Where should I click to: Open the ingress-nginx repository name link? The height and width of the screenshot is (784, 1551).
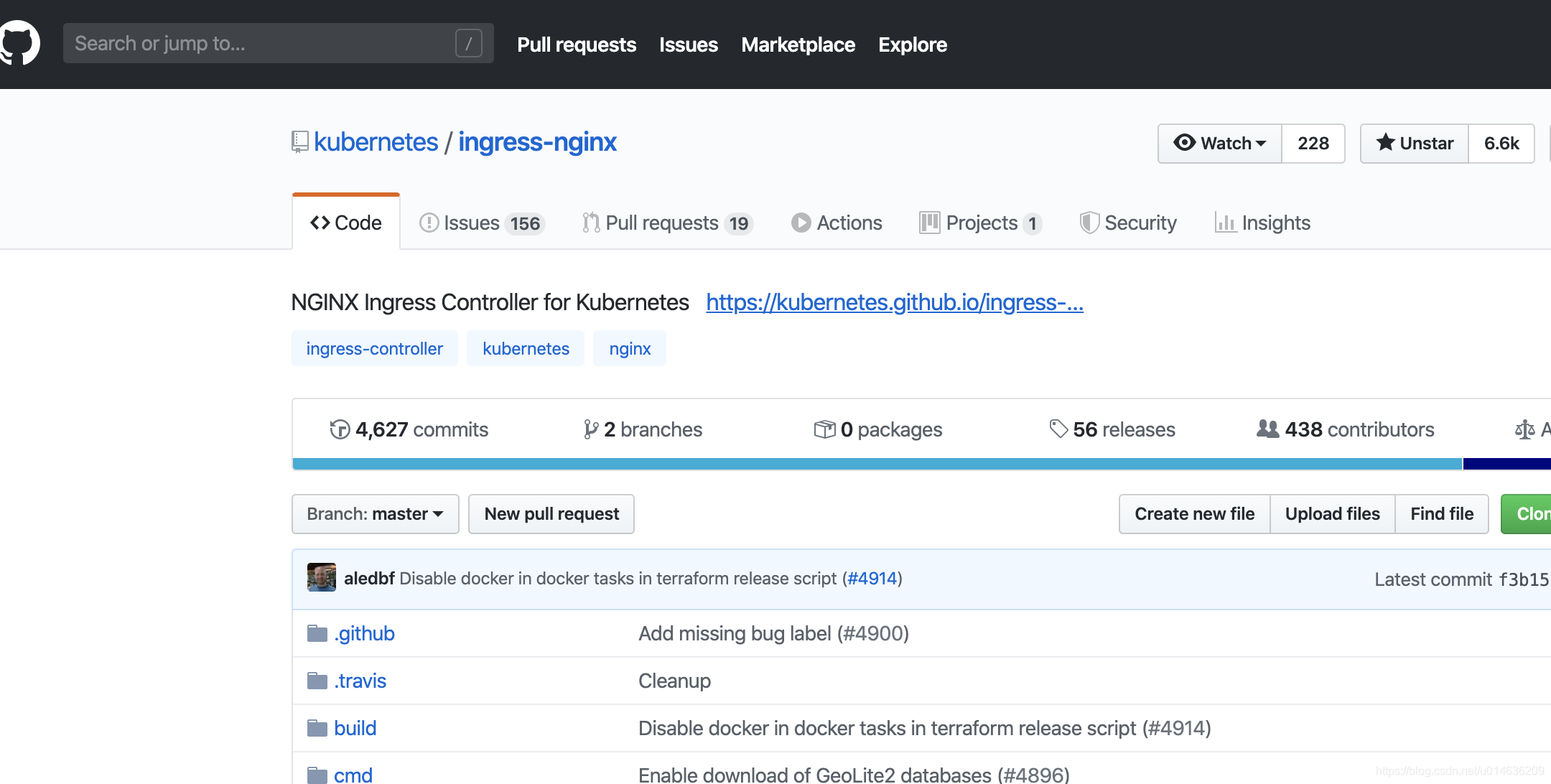[x=538, y=142]
